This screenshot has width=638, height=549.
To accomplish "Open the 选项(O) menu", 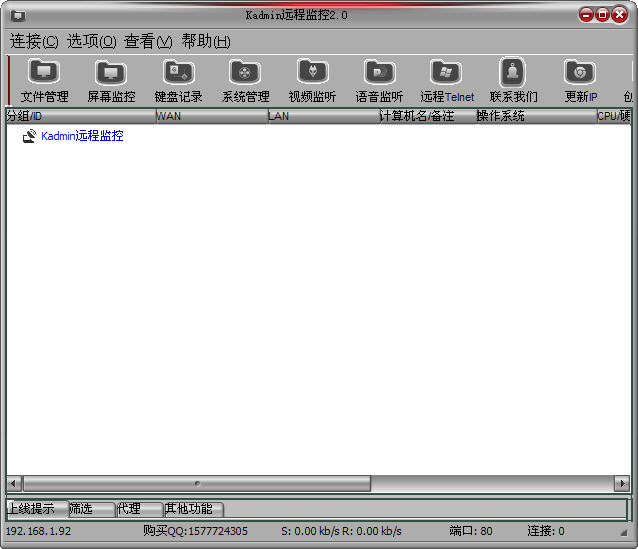I will pyautogui.click(x=92, y=41).
